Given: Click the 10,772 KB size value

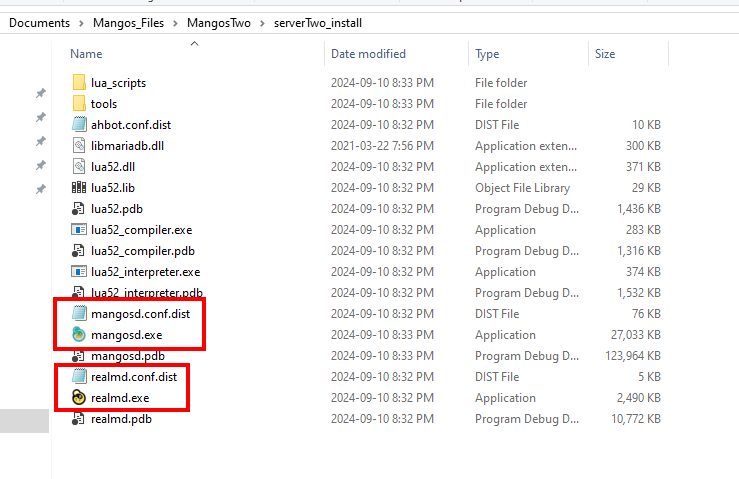Looking at the screenshot, I should tap(636, 419).
